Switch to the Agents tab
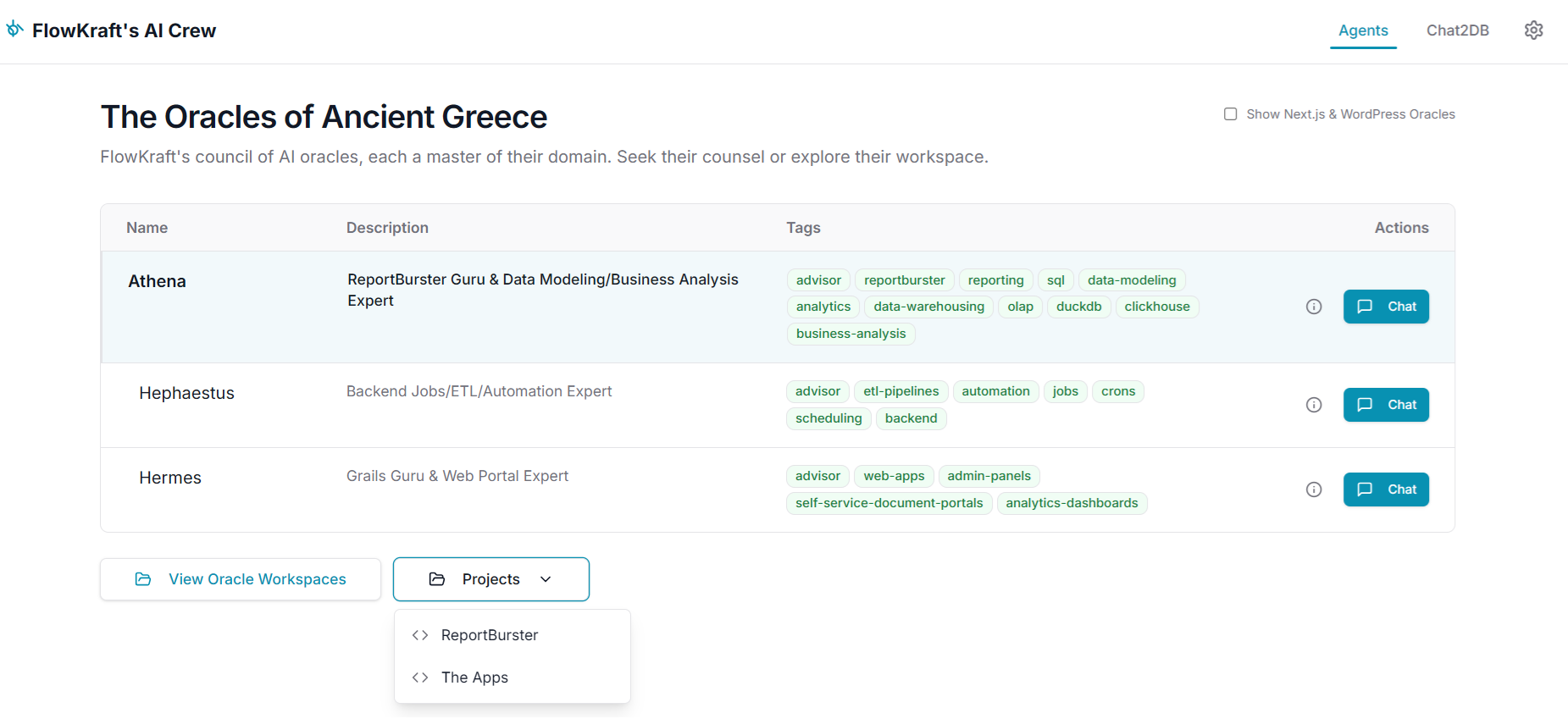This screenshot has width=1568, height=719. coord(1363,30)
